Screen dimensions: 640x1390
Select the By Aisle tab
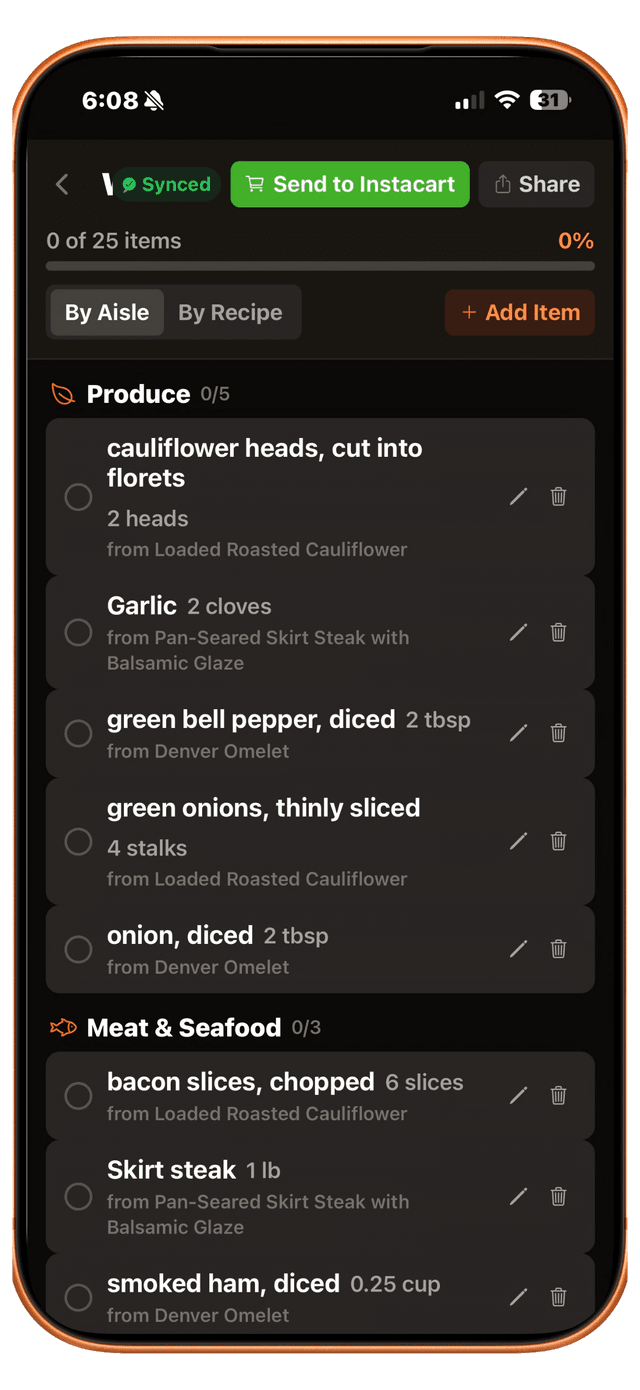click(106, 312)
